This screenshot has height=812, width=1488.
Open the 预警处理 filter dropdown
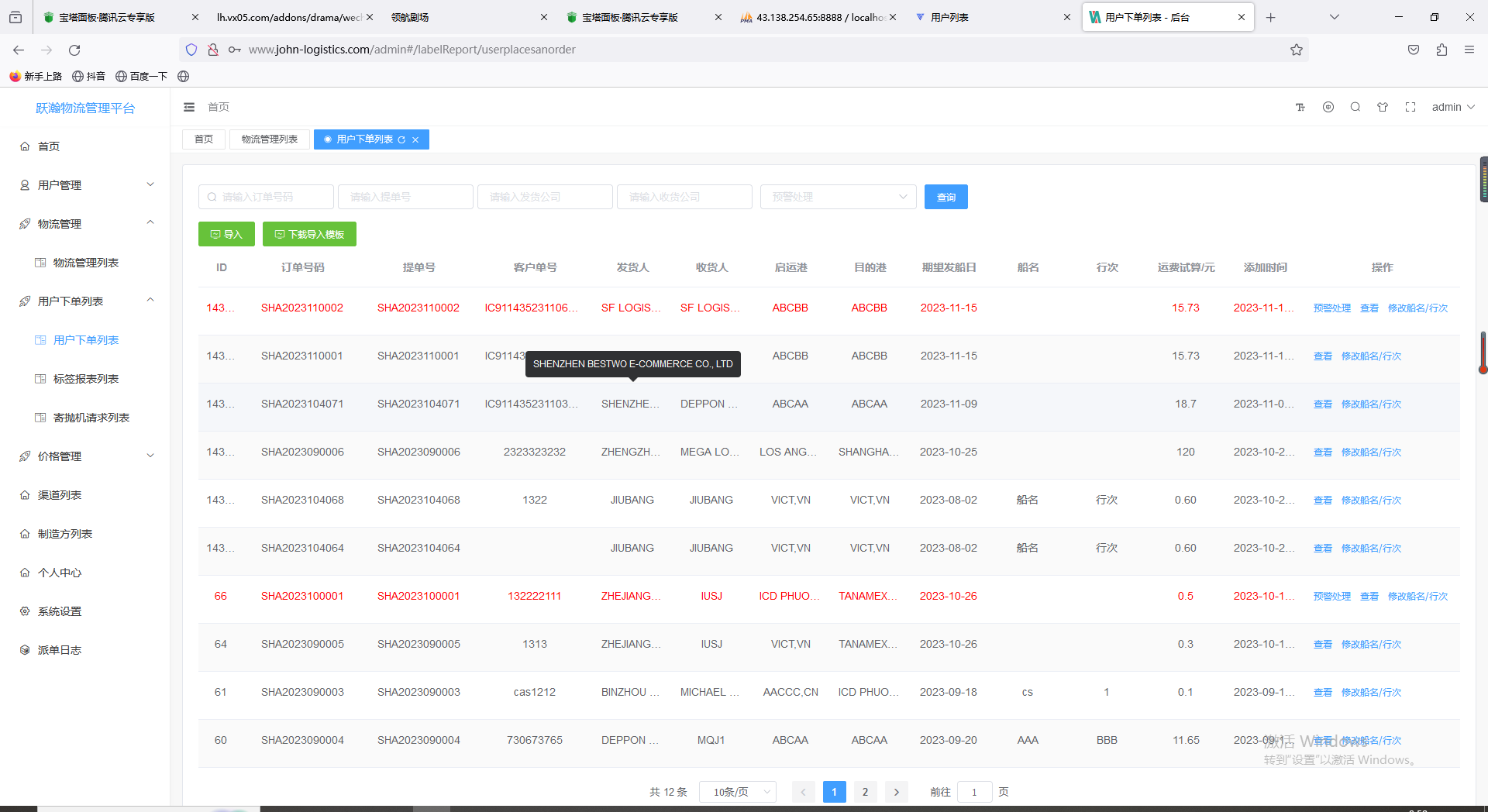[839, 197]
